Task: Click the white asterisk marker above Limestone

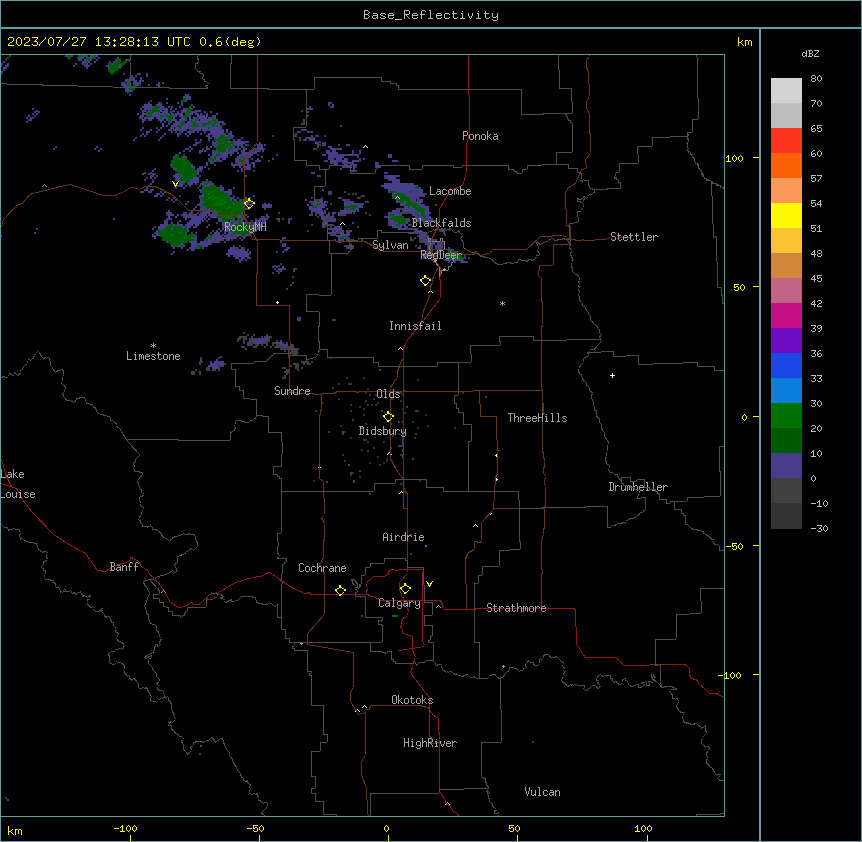Action: tap(153, 345)
